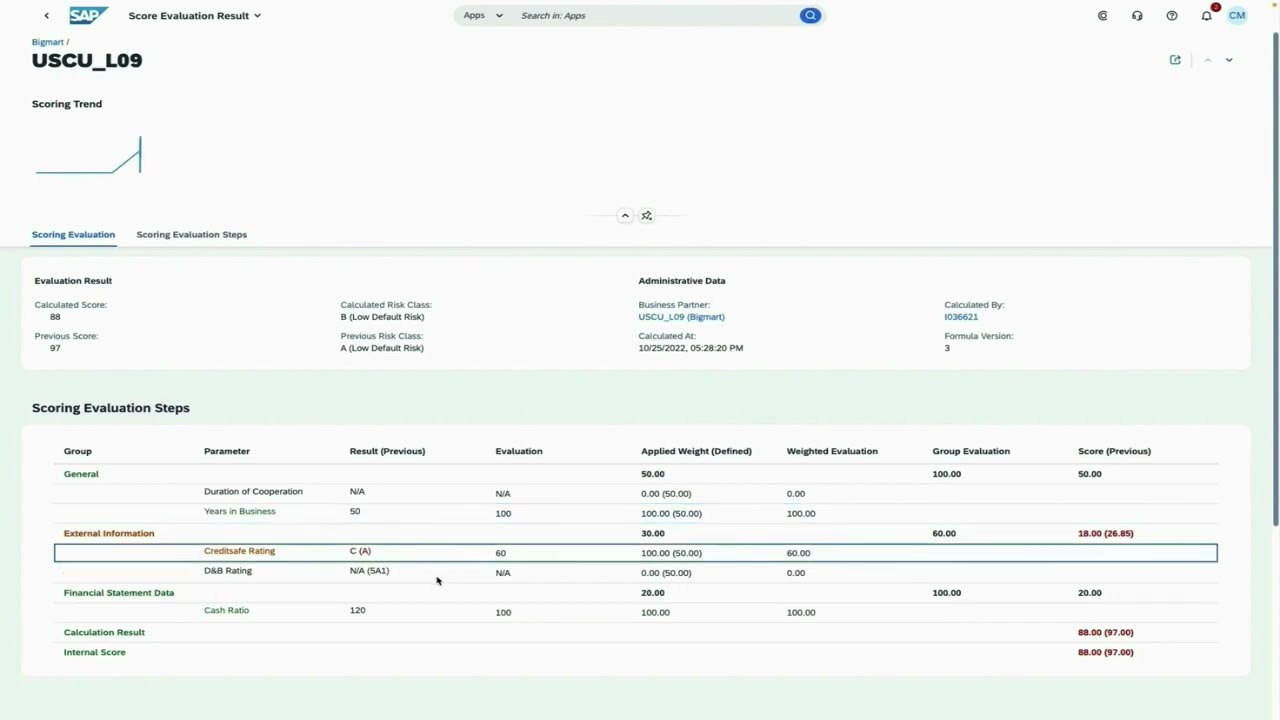Click the Duration of Cooperation parameter

tap(253, 492)
